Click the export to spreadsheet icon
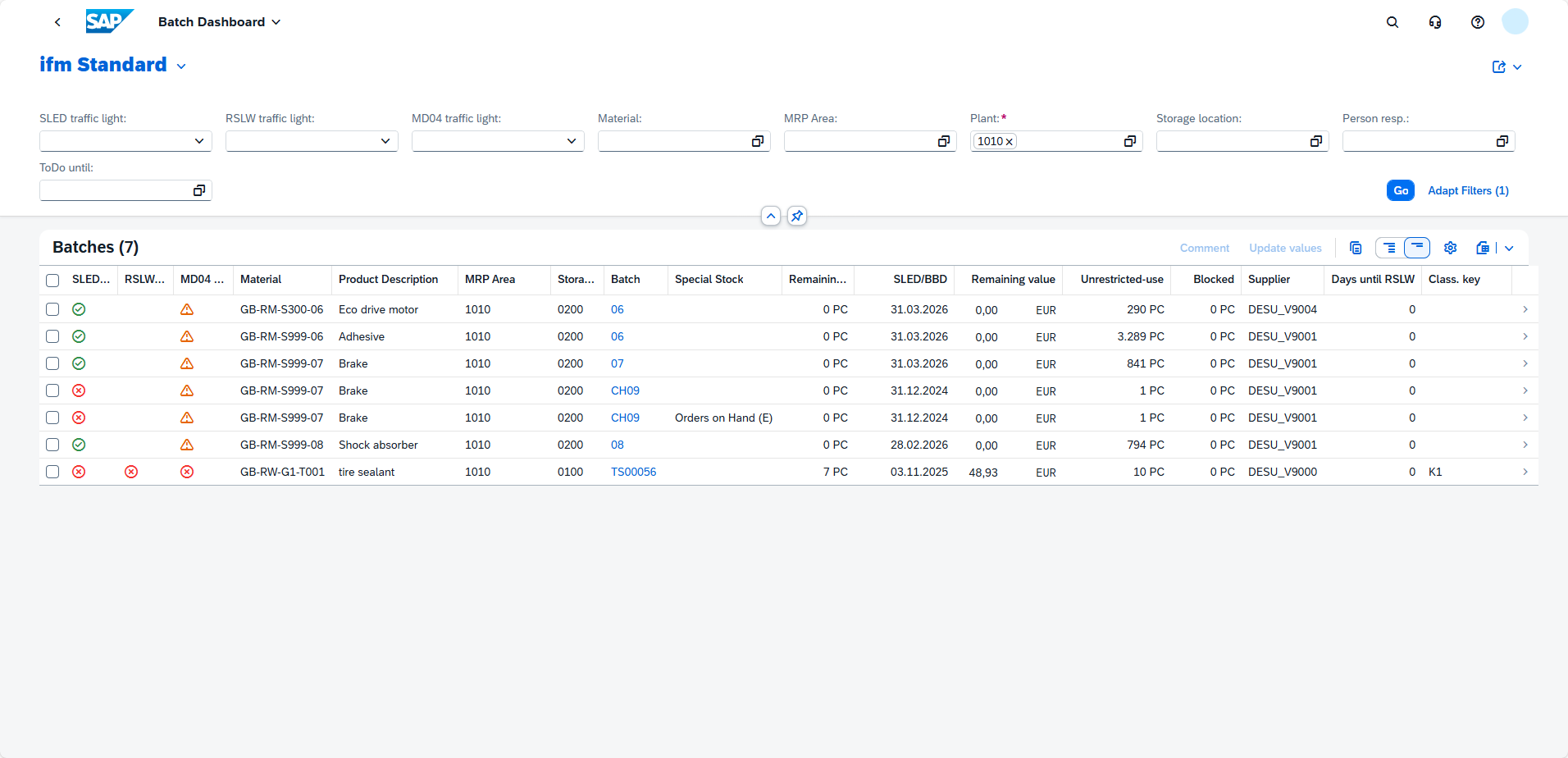 (1483, 248)
